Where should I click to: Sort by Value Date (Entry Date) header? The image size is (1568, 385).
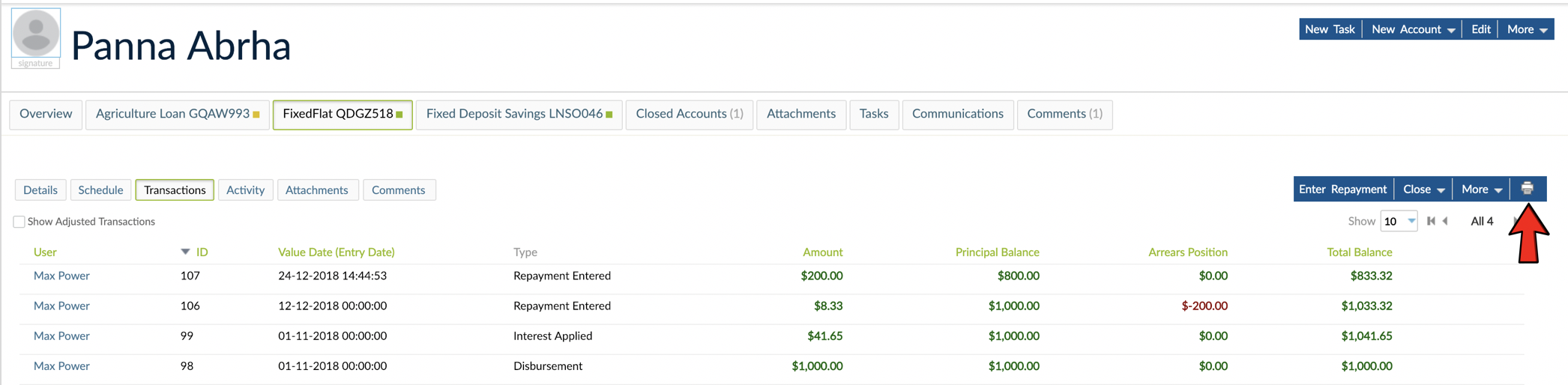336,252
